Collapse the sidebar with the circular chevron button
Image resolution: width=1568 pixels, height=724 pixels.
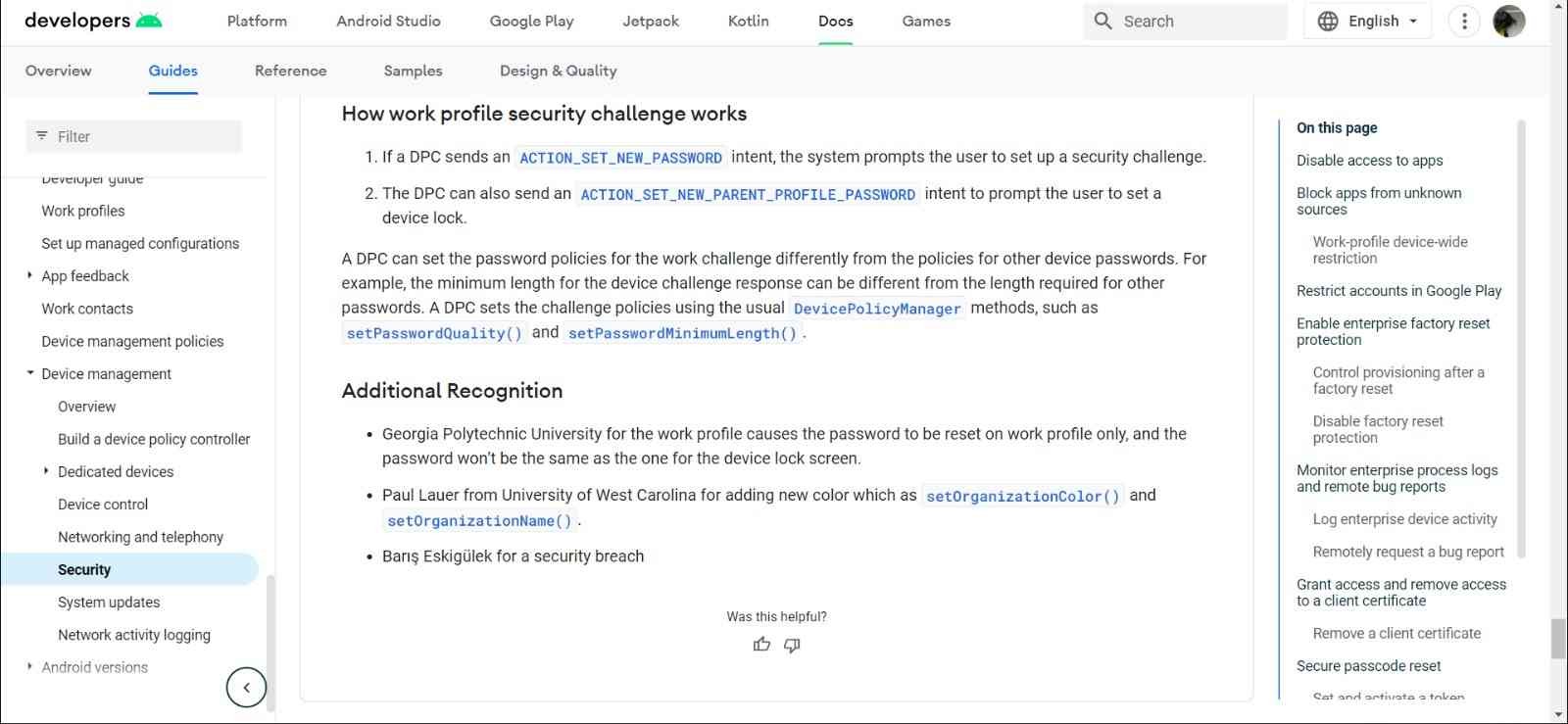point(246,687)
